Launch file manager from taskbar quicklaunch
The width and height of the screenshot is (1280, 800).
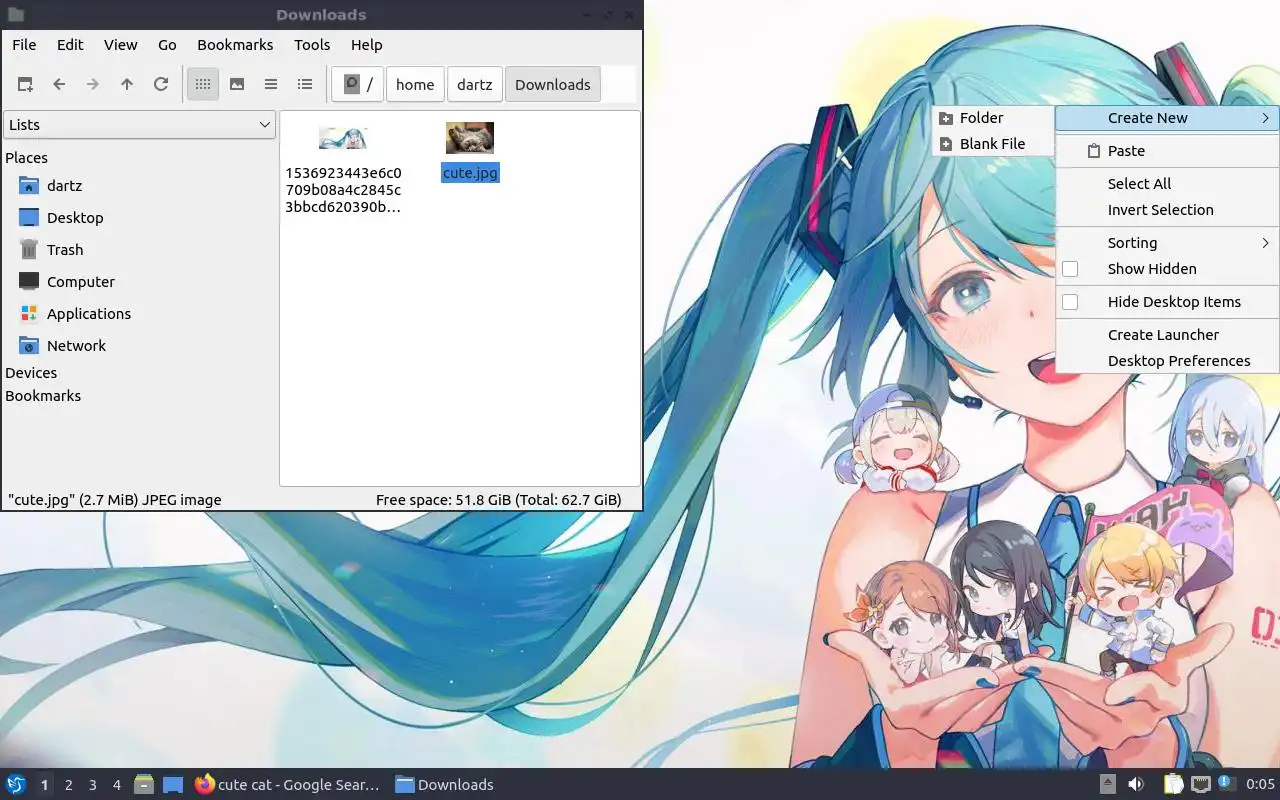point(144,785)
